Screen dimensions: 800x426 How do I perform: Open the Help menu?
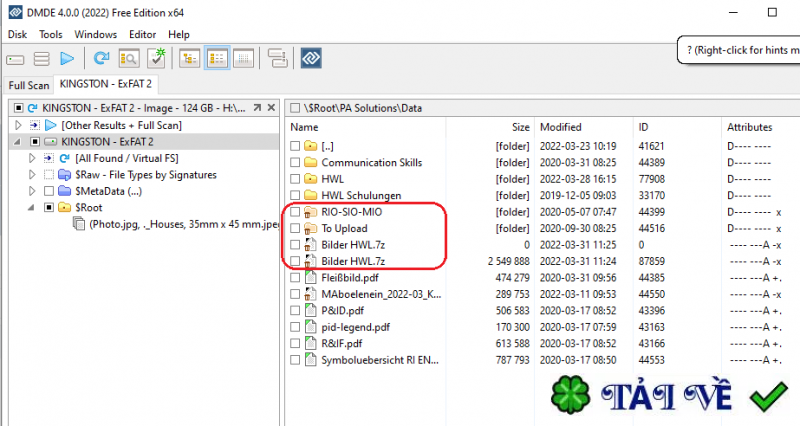click(179, 34)
